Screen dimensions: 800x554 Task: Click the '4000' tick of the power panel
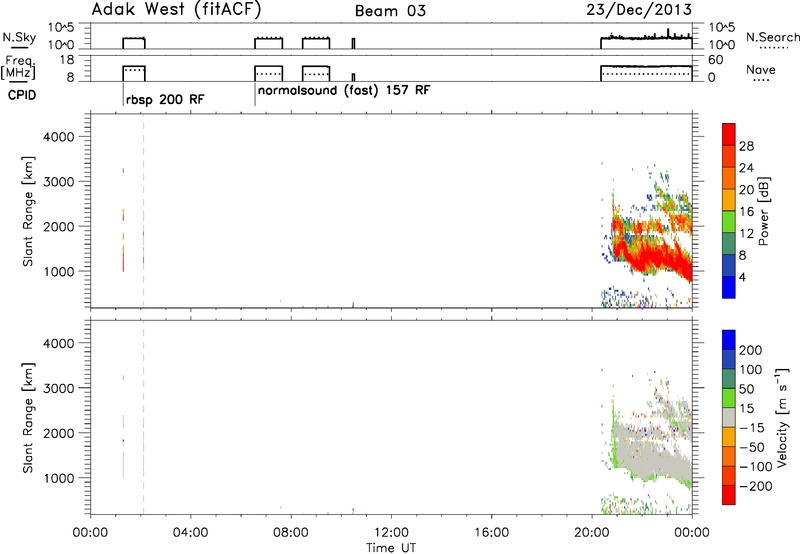pos(58,137)
